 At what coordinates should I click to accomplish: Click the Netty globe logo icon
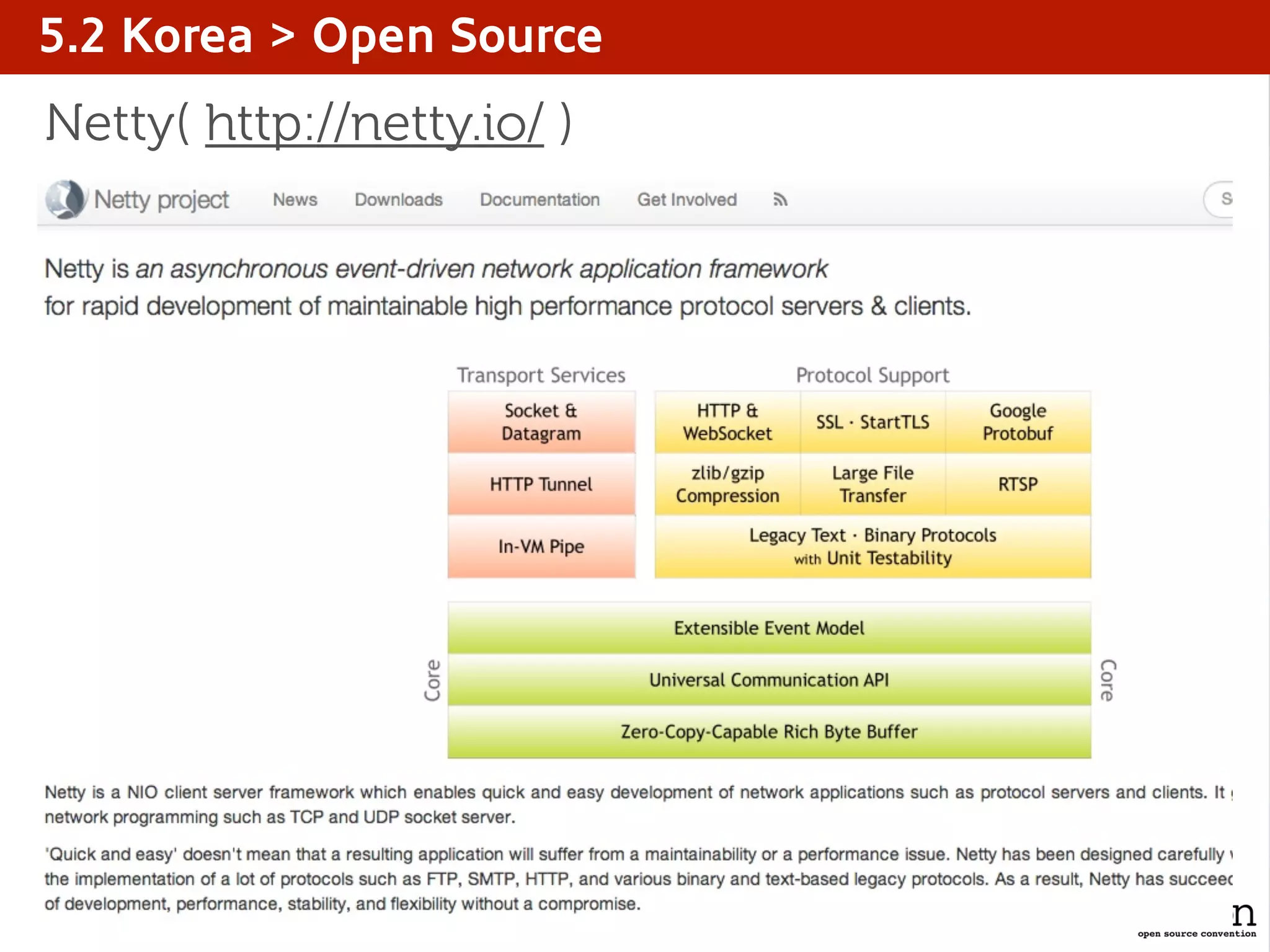[x=66, y=200]
